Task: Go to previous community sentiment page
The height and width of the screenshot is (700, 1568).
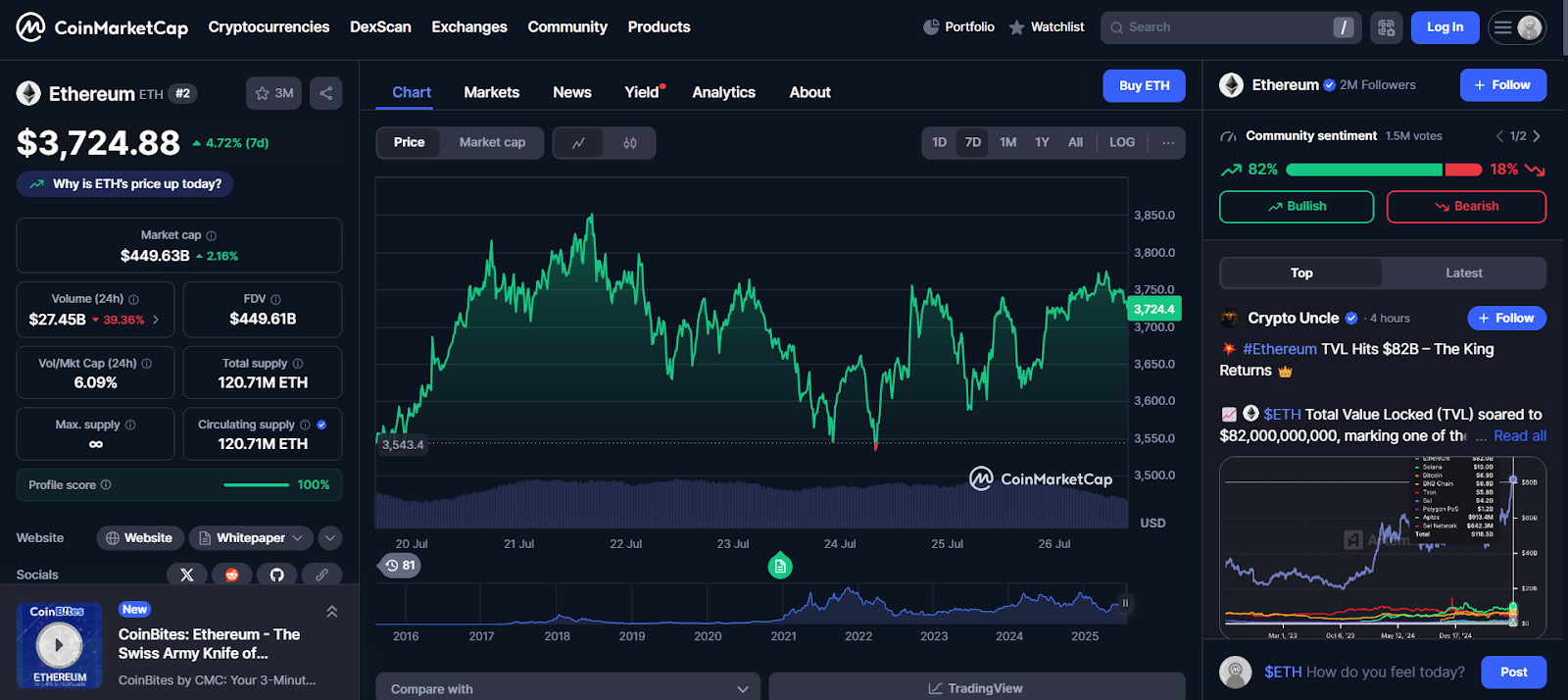Action: (1499, 136)
